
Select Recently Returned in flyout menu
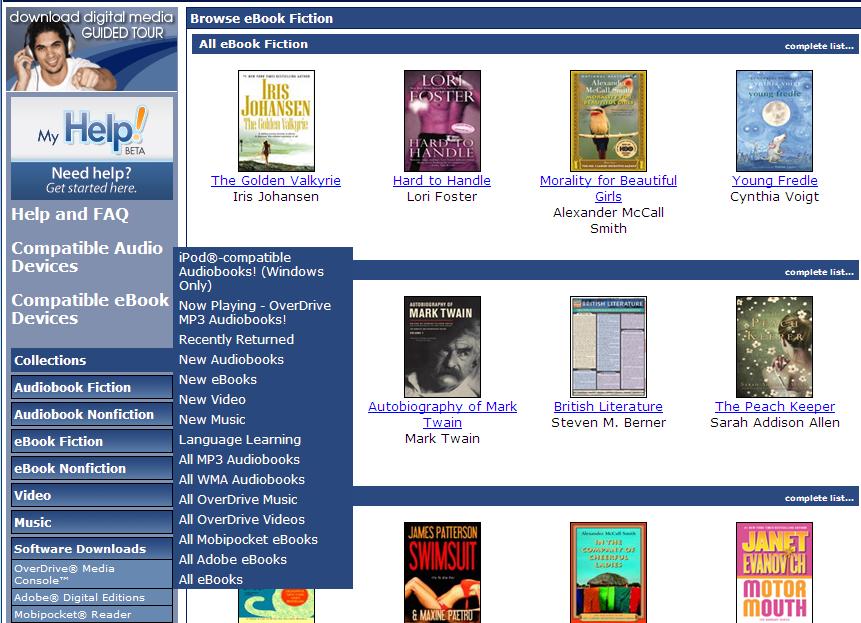click(236, 339)
